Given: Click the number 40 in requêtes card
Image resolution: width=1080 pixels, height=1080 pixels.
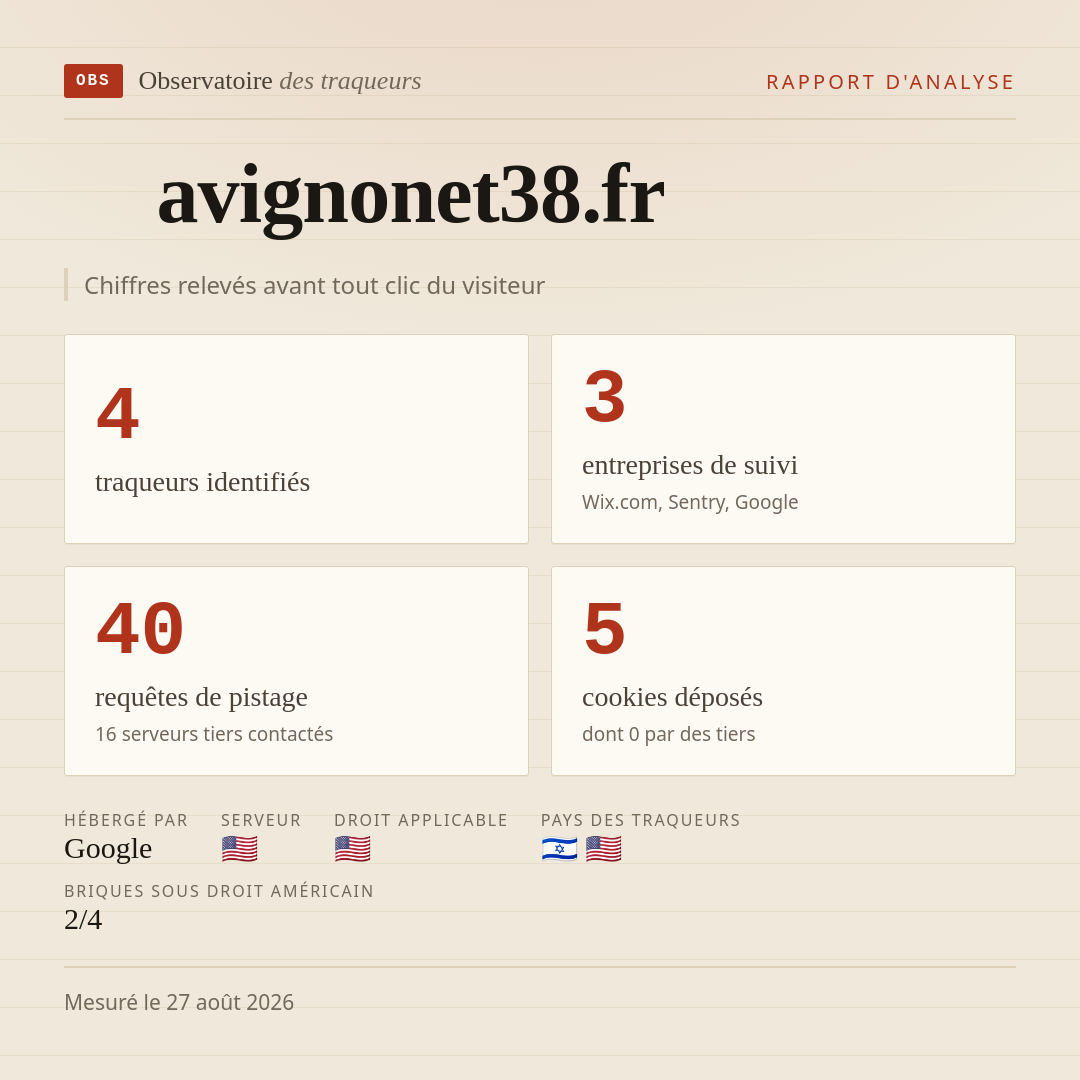Looking at the screenshot, I should (141, 629).
